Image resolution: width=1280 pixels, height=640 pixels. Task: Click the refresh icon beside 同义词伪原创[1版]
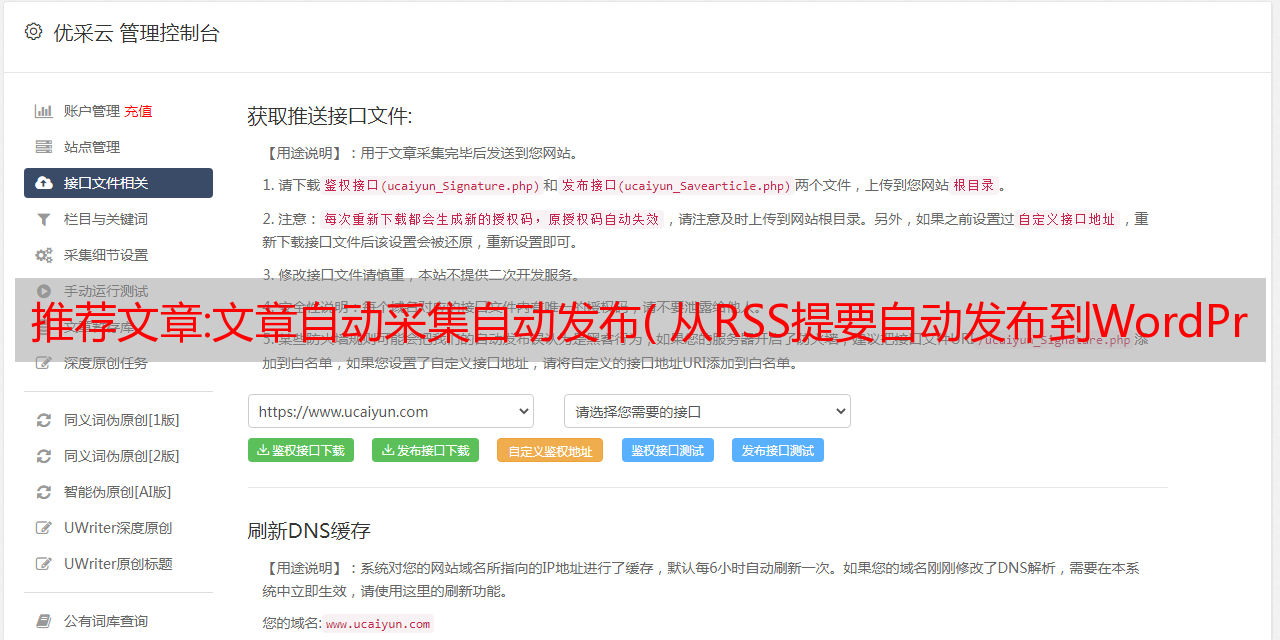point(44,420)
